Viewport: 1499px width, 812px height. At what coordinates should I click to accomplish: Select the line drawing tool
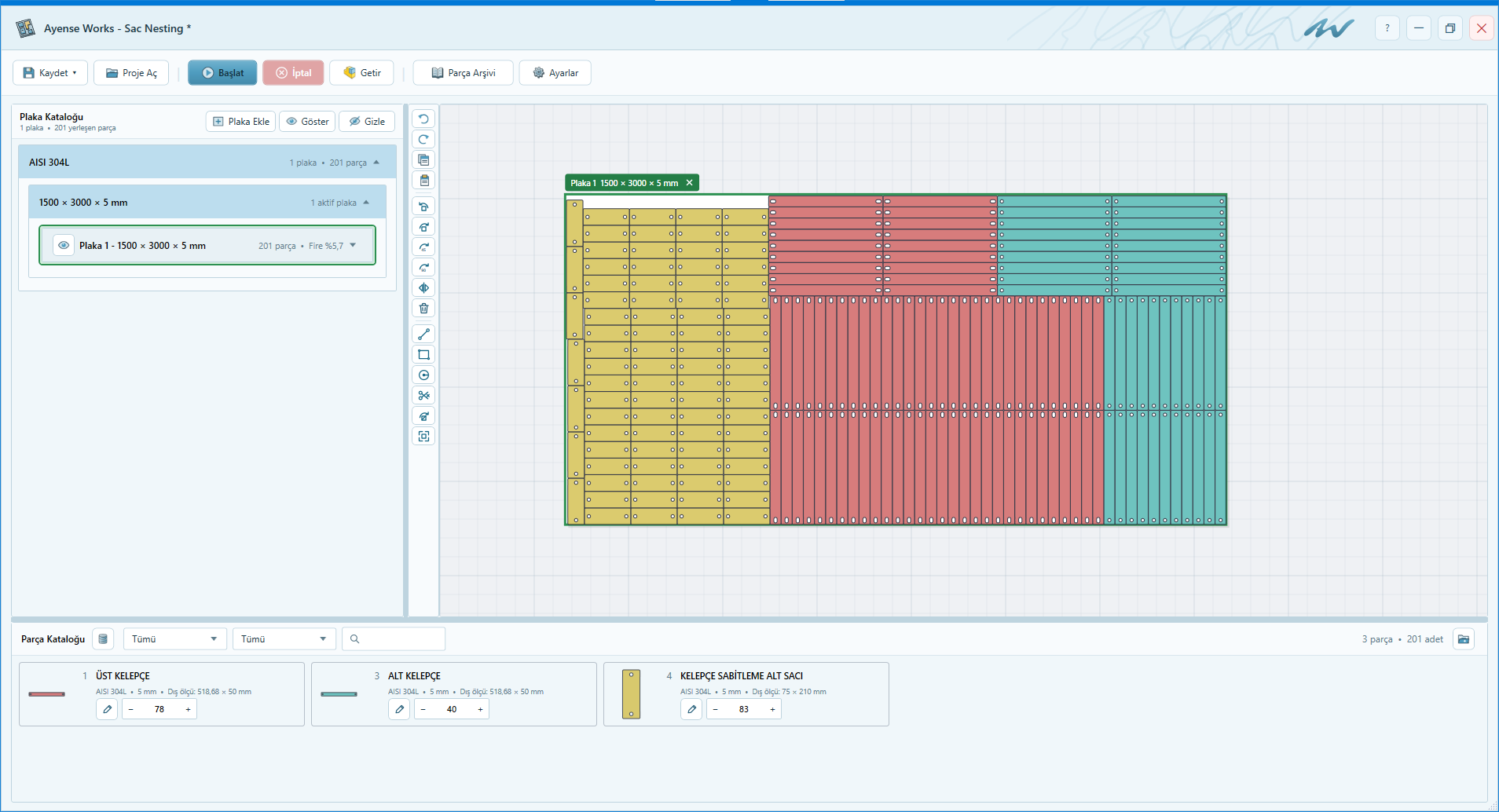pyautogui.click(x=423, y=335)
